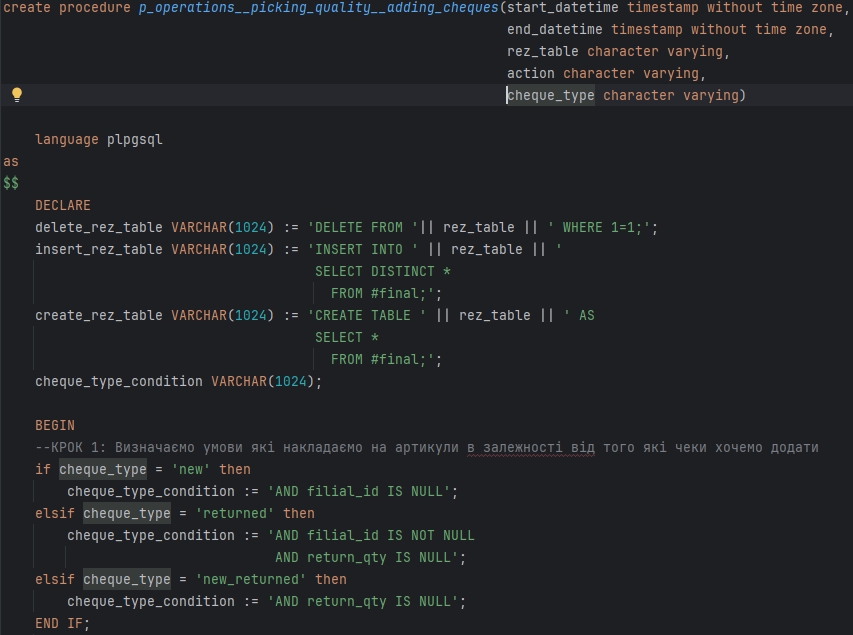
Task: Click procedure name p_operations__picking_quality__adding_cheques
Action: [318, 8]
